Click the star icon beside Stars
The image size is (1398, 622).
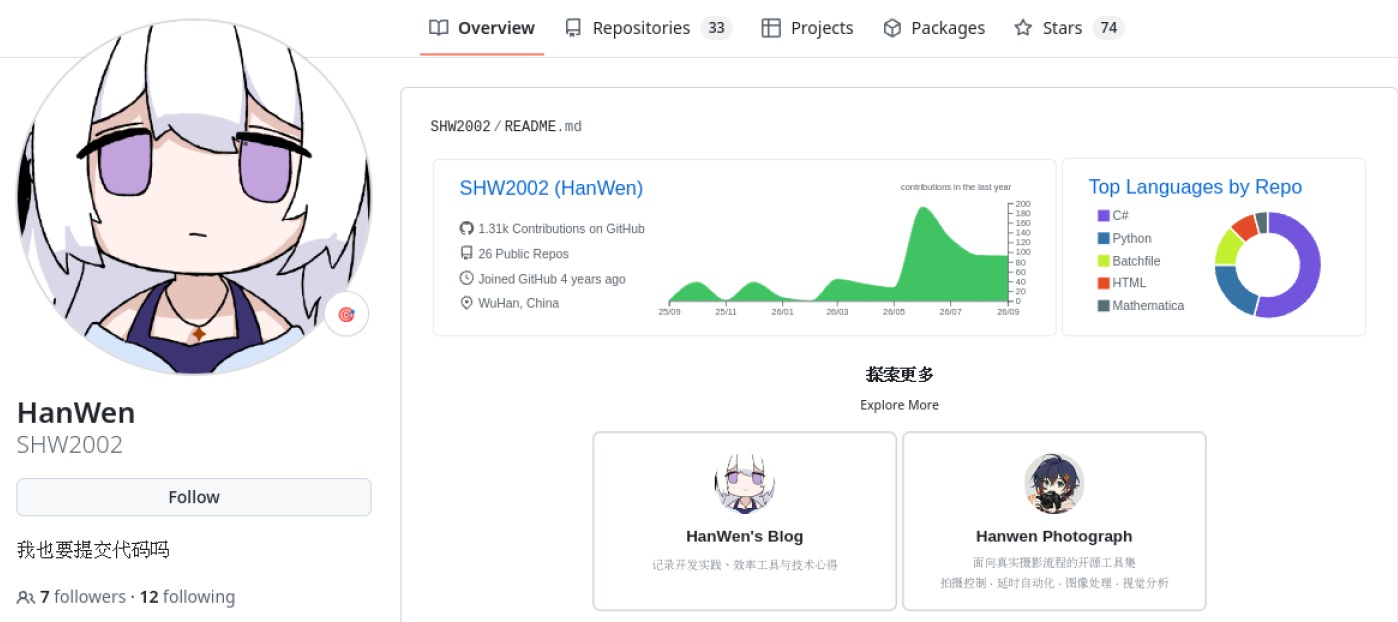[x=1023, y=28]
